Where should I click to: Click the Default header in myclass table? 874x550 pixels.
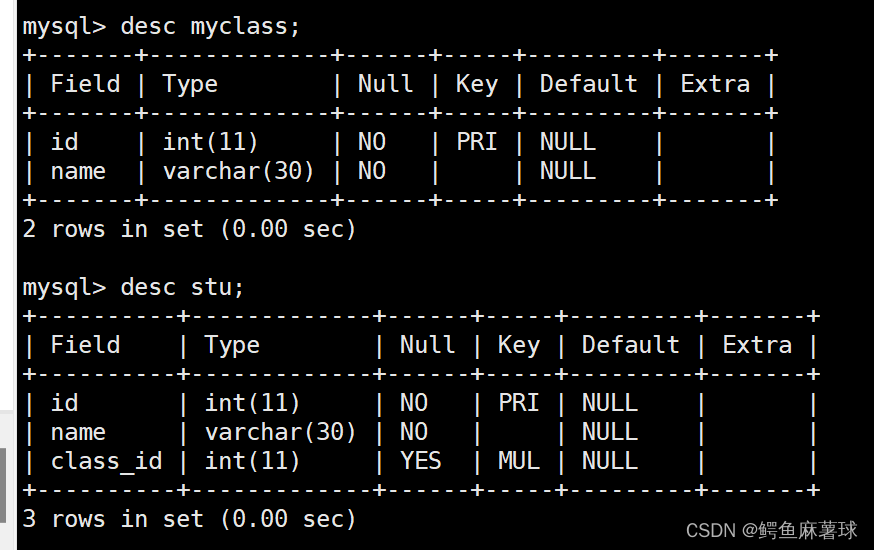click(588, 84)
